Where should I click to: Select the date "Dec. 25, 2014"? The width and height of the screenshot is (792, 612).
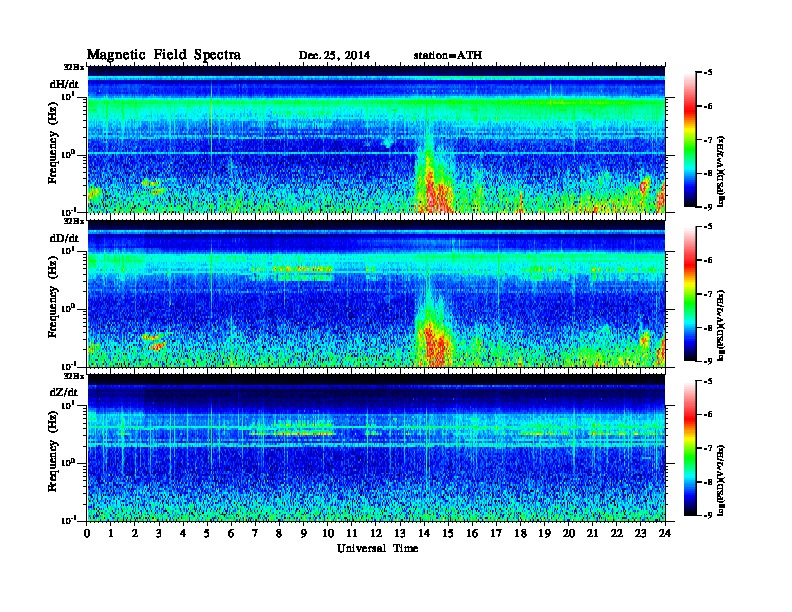(334, 56)
